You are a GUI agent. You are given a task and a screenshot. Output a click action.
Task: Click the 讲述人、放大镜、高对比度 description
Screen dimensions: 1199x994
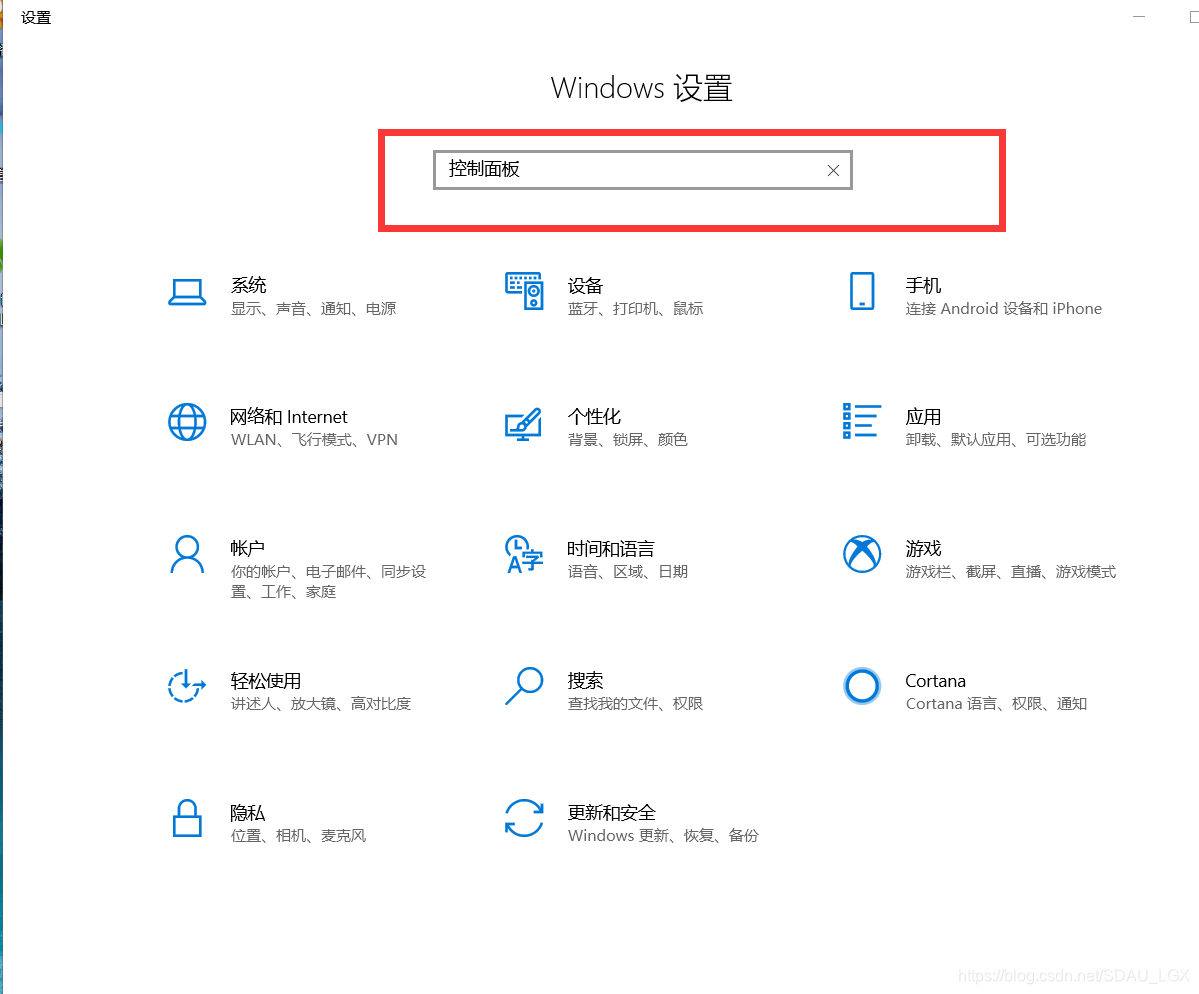(x=321, y=703)
